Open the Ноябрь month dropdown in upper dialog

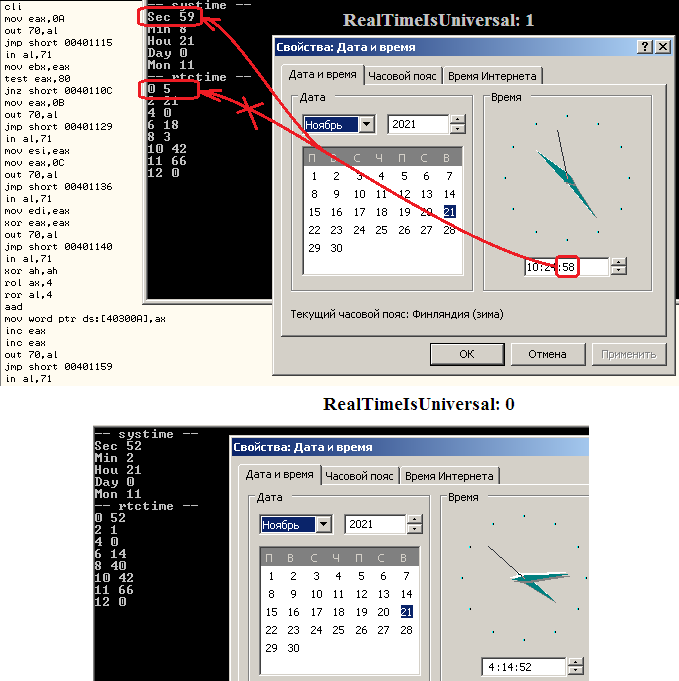366,125
